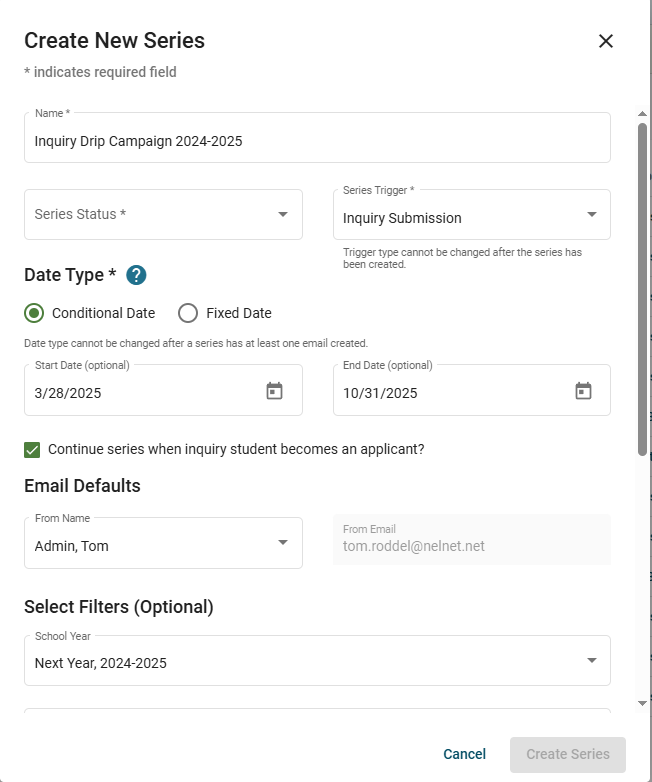Image resolution: width=652 pixels, height=782 pixels.
Task: Click the scrollbar up arrow
Action: pos(642,115)
